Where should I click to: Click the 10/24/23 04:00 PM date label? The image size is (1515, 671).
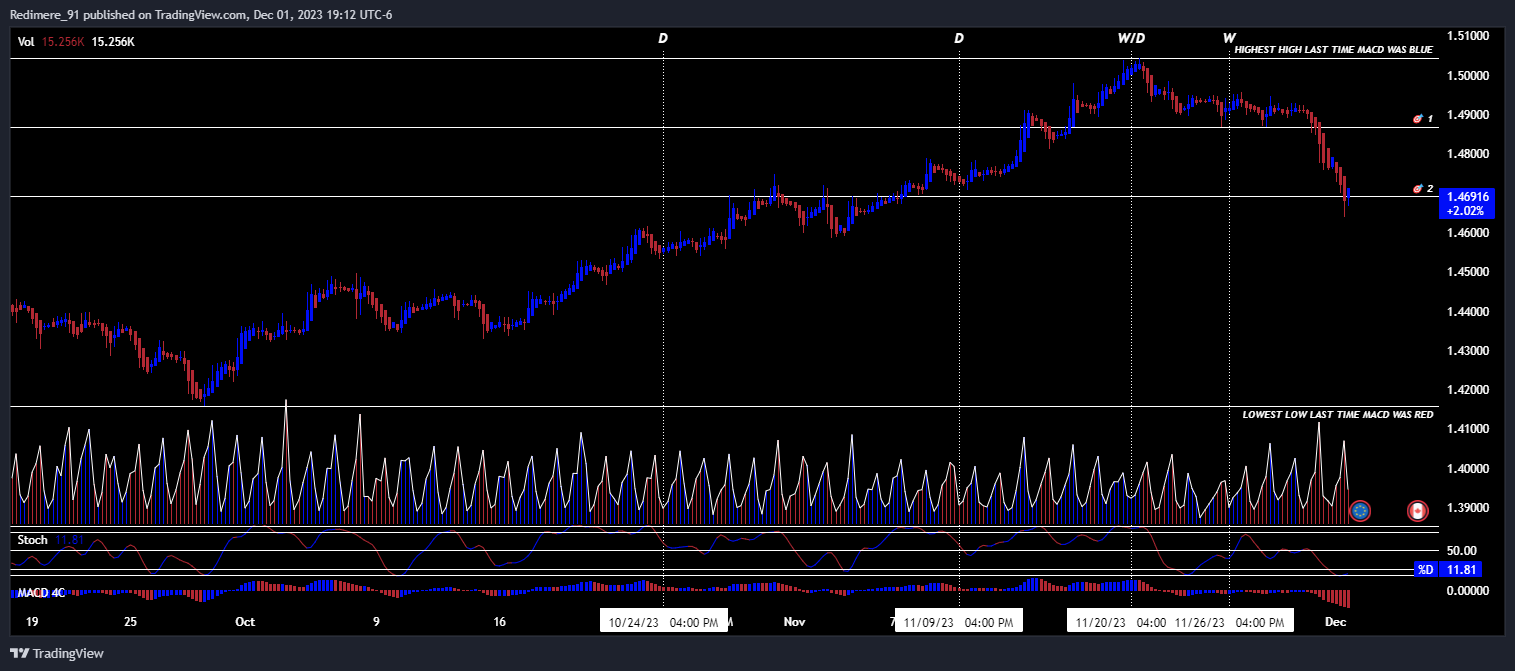[x=663, y=622]
